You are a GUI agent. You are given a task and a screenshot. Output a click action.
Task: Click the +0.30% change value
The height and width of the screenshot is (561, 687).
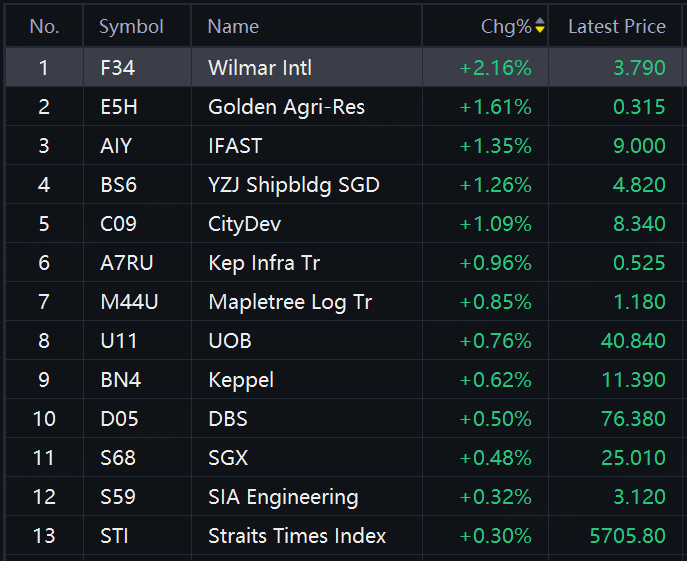(496, 536)
